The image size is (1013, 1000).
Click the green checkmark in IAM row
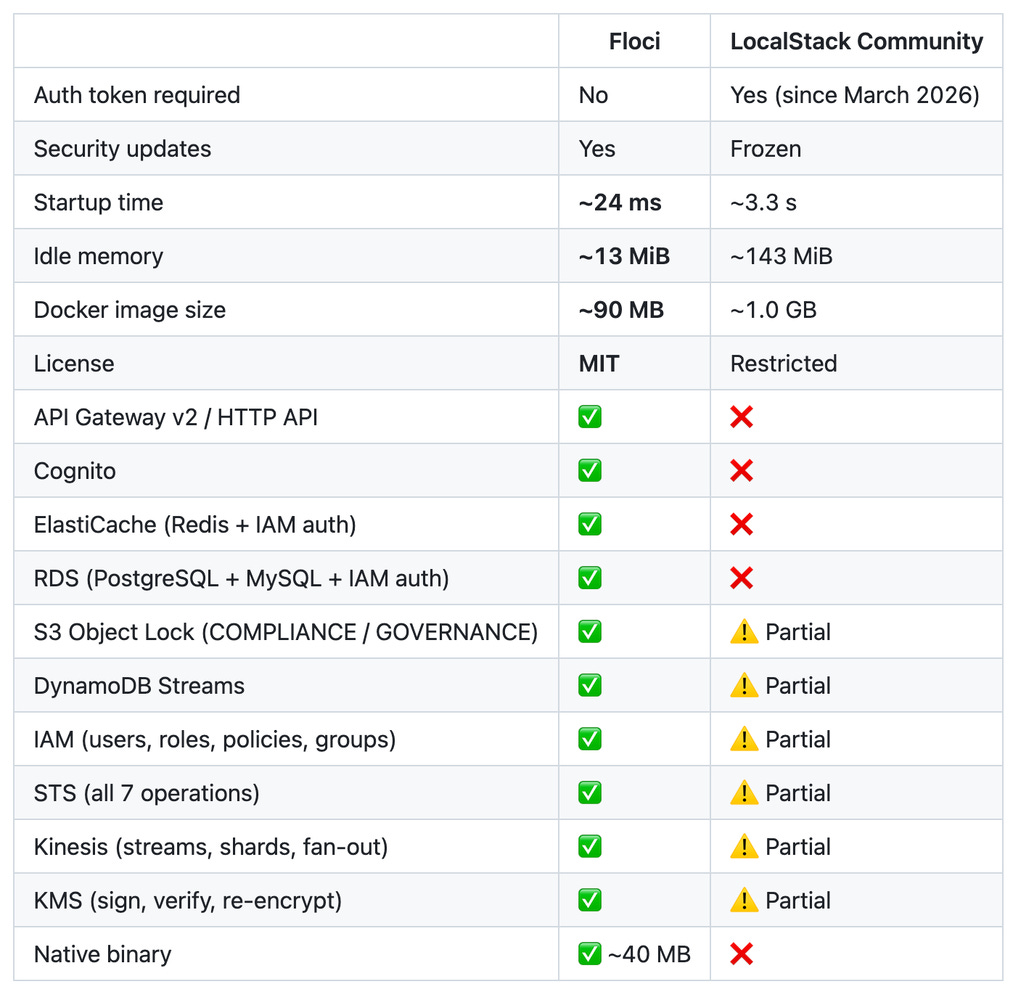coord(590,738)
